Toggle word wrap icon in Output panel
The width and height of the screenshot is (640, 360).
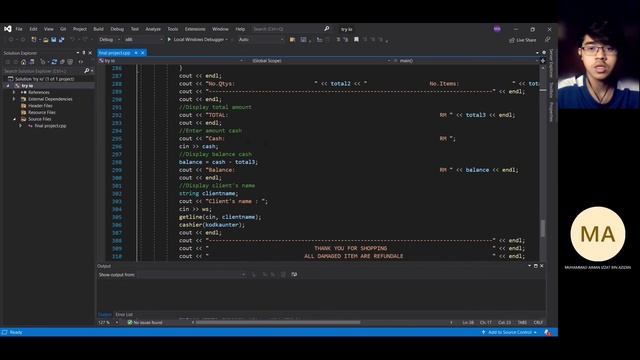(x=294, y=275)
